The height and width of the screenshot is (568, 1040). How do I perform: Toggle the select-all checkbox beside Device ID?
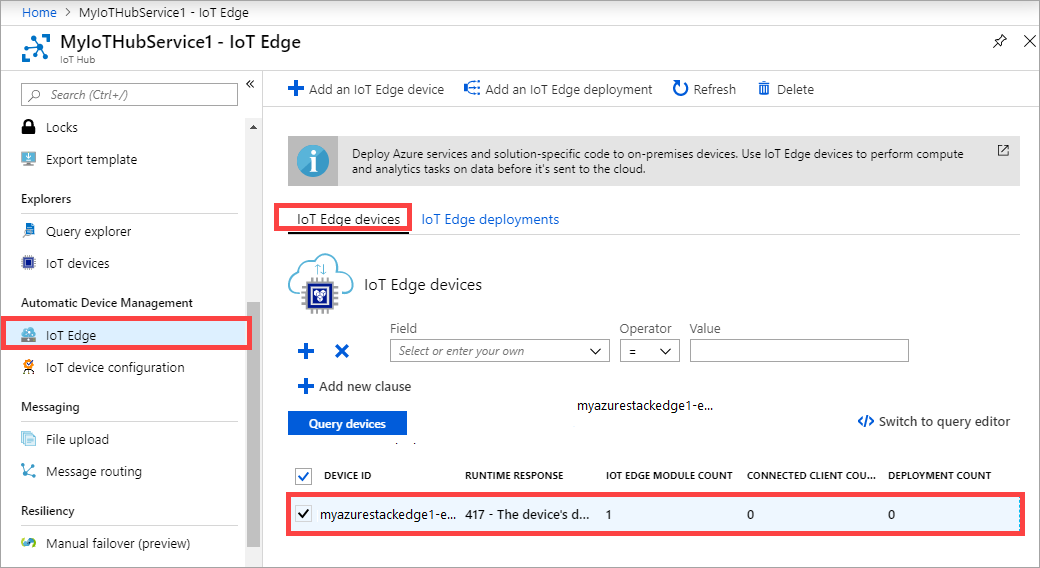click(x=304, y=475)
